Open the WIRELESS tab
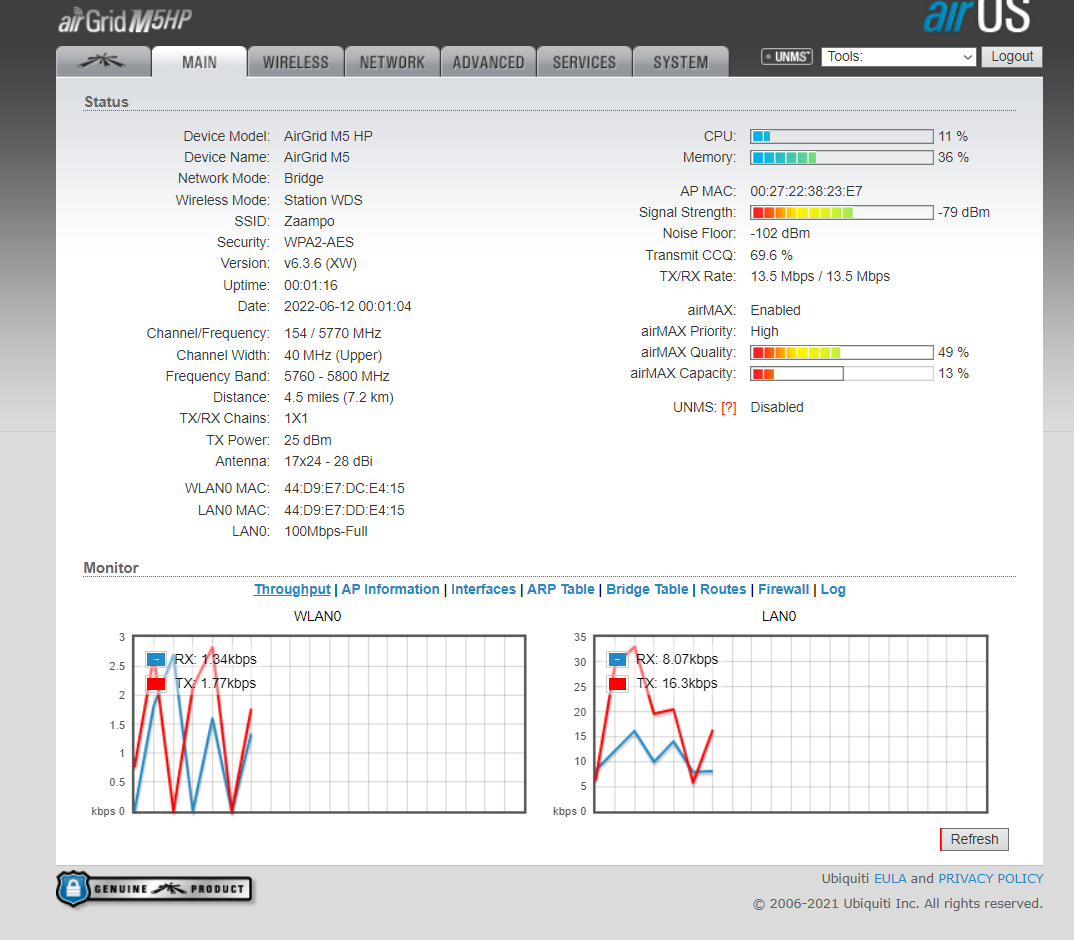This screenshot has width=1074, height=940. coord(296,62)
